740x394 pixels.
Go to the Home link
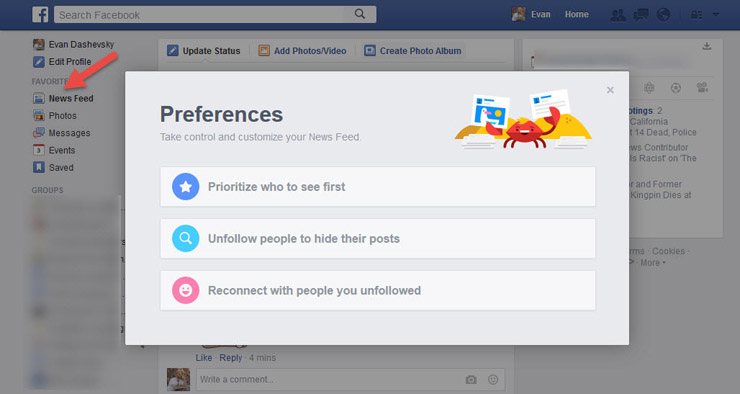tap(576, 15)
